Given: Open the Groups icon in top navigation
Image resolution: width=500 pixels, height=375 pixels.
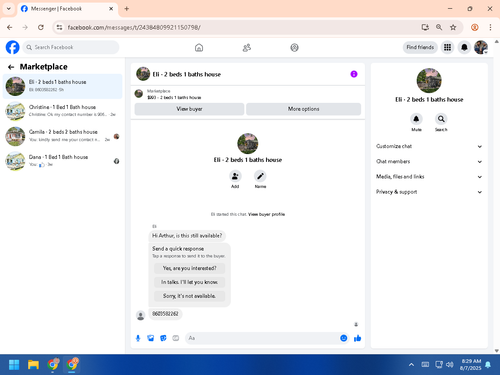Looking at the screenshot, I should pyautogui.click(x=294, y=48).
